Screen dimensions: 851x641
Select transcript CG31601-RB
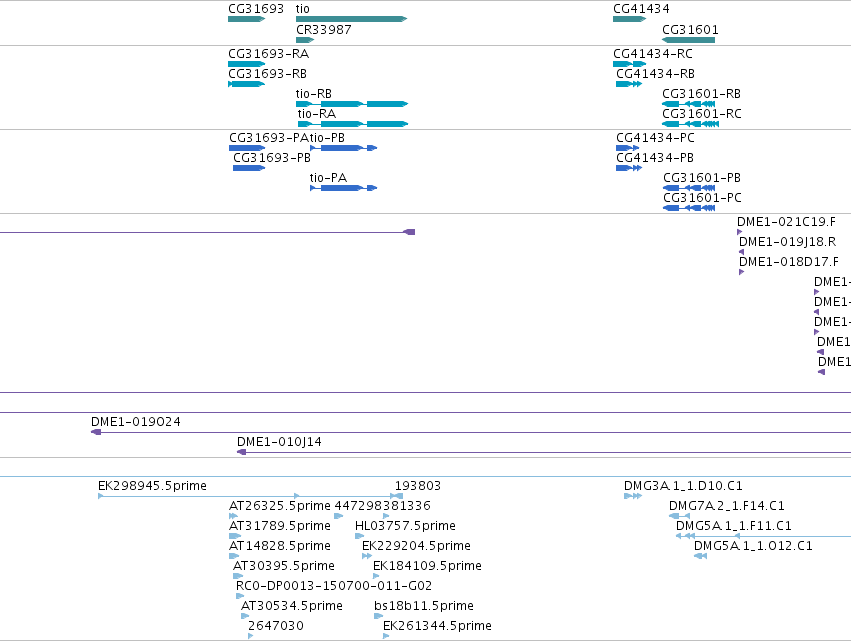point(688,104)
